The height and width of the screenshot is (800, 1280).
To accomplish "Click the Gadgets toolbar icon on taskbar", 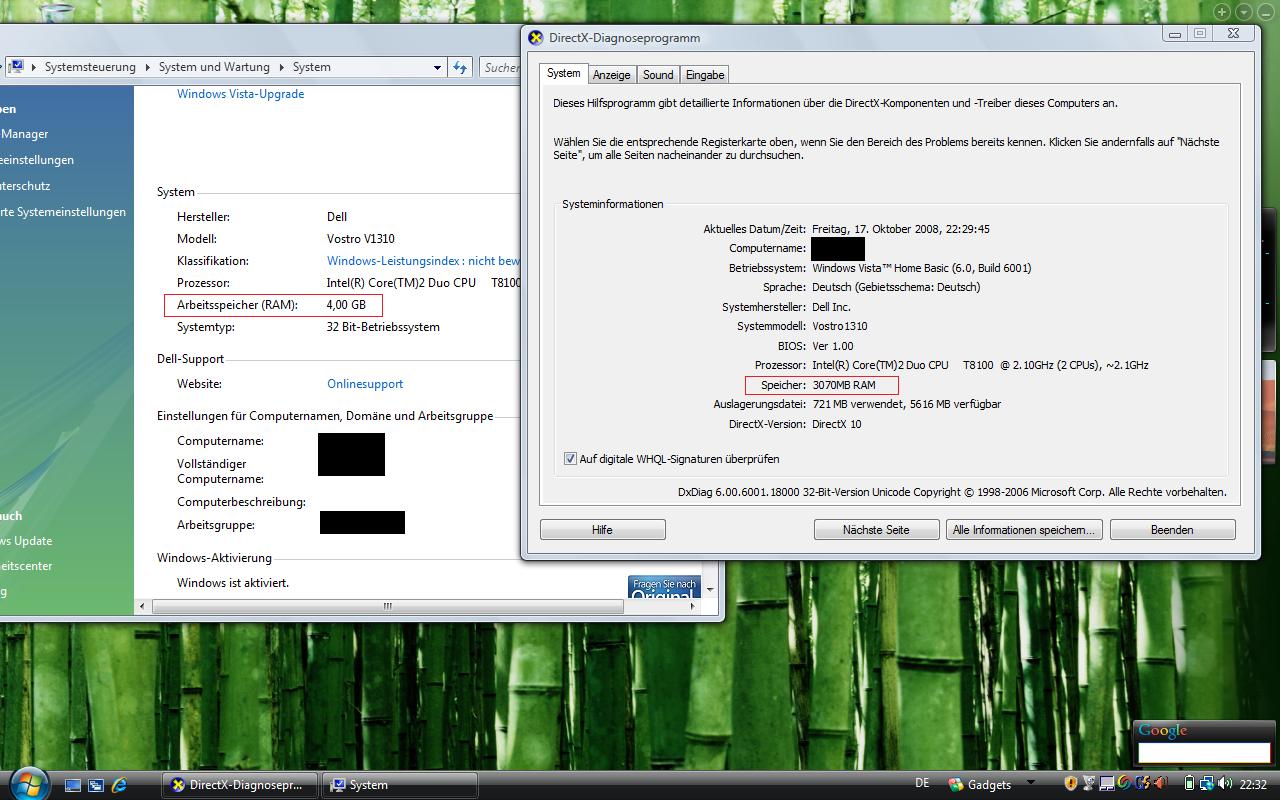I will coord(956,785).
